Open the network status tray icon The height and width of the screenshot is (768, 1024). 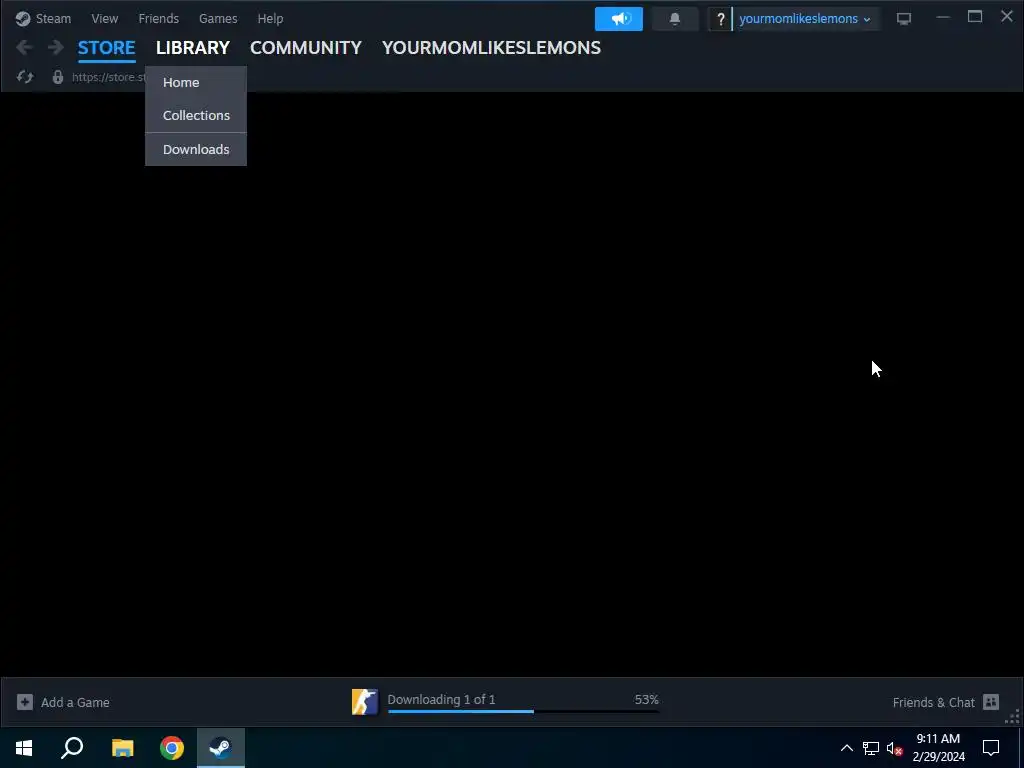pyautogui.click(x=871, y=748)
